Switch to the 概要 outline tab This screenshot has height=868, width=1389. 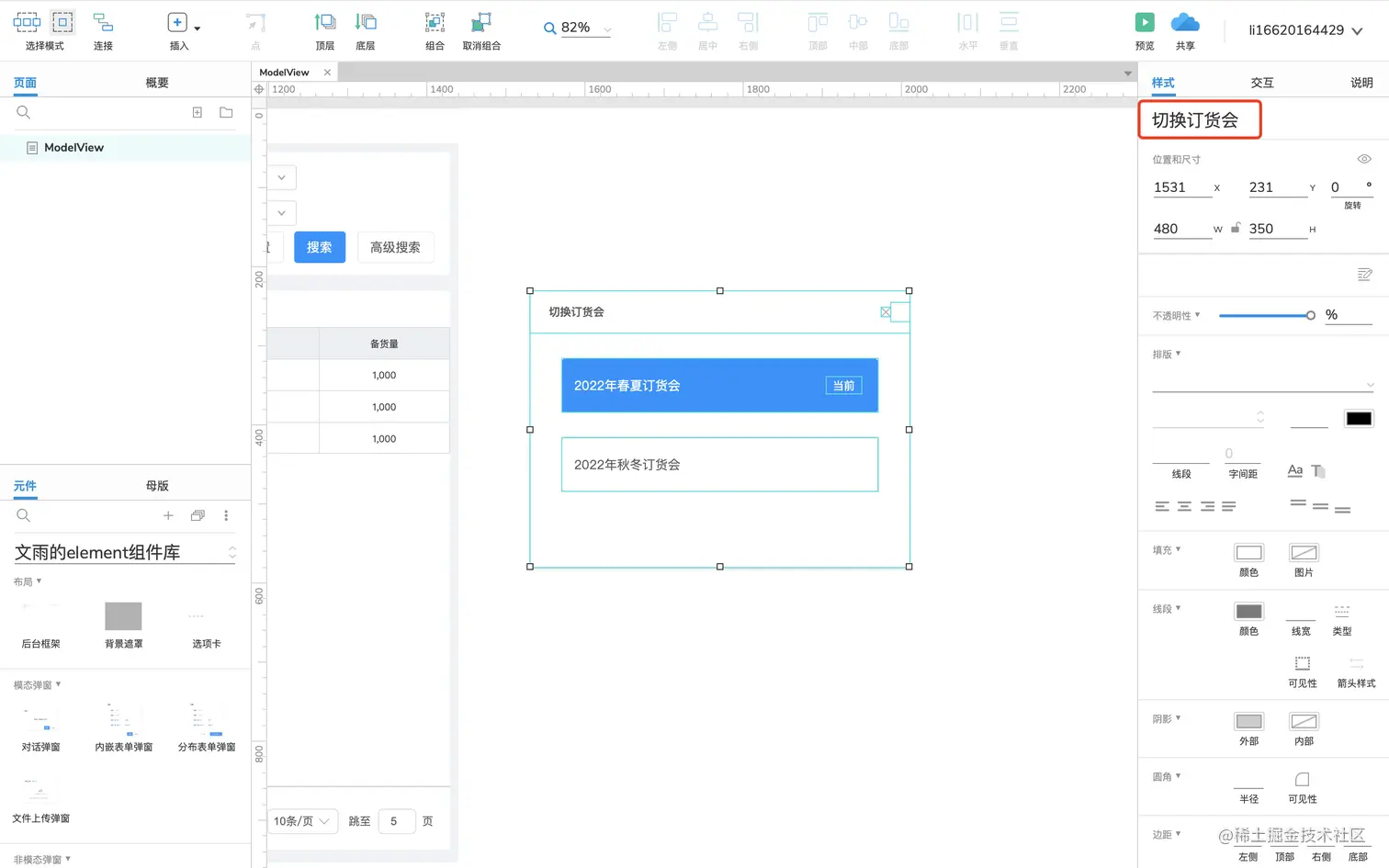[x=157, y=83]
